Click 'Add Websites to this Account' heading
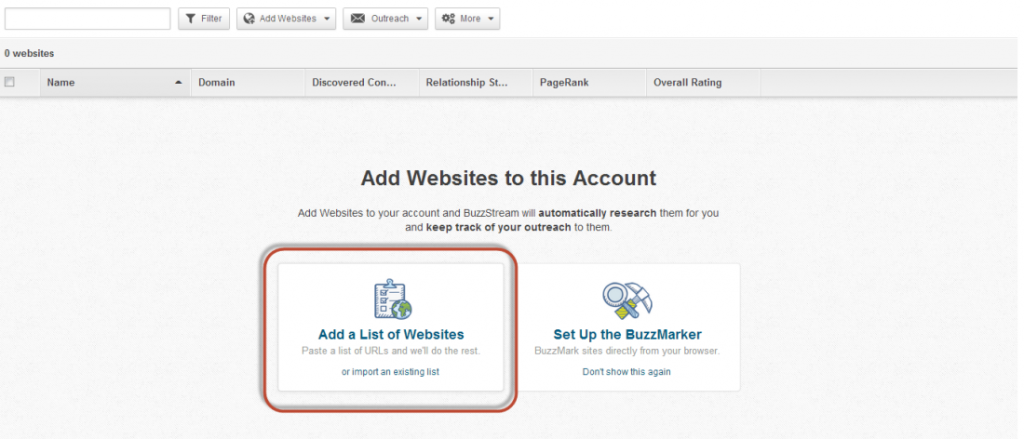Viewport: 1024px width, 439px height. [x=509, y=178]
